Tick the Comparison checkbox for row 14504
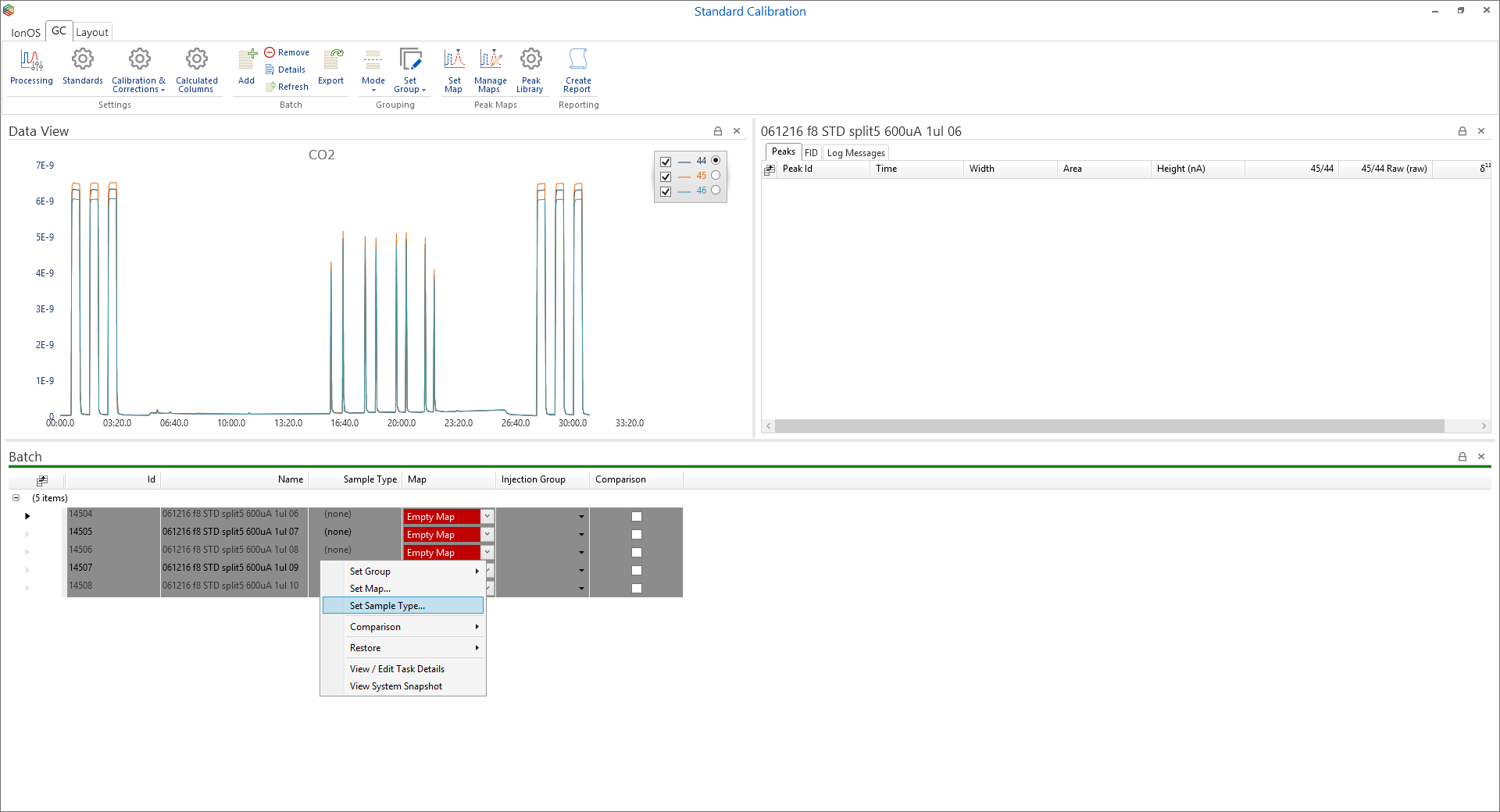 click(x=637, y=517)
